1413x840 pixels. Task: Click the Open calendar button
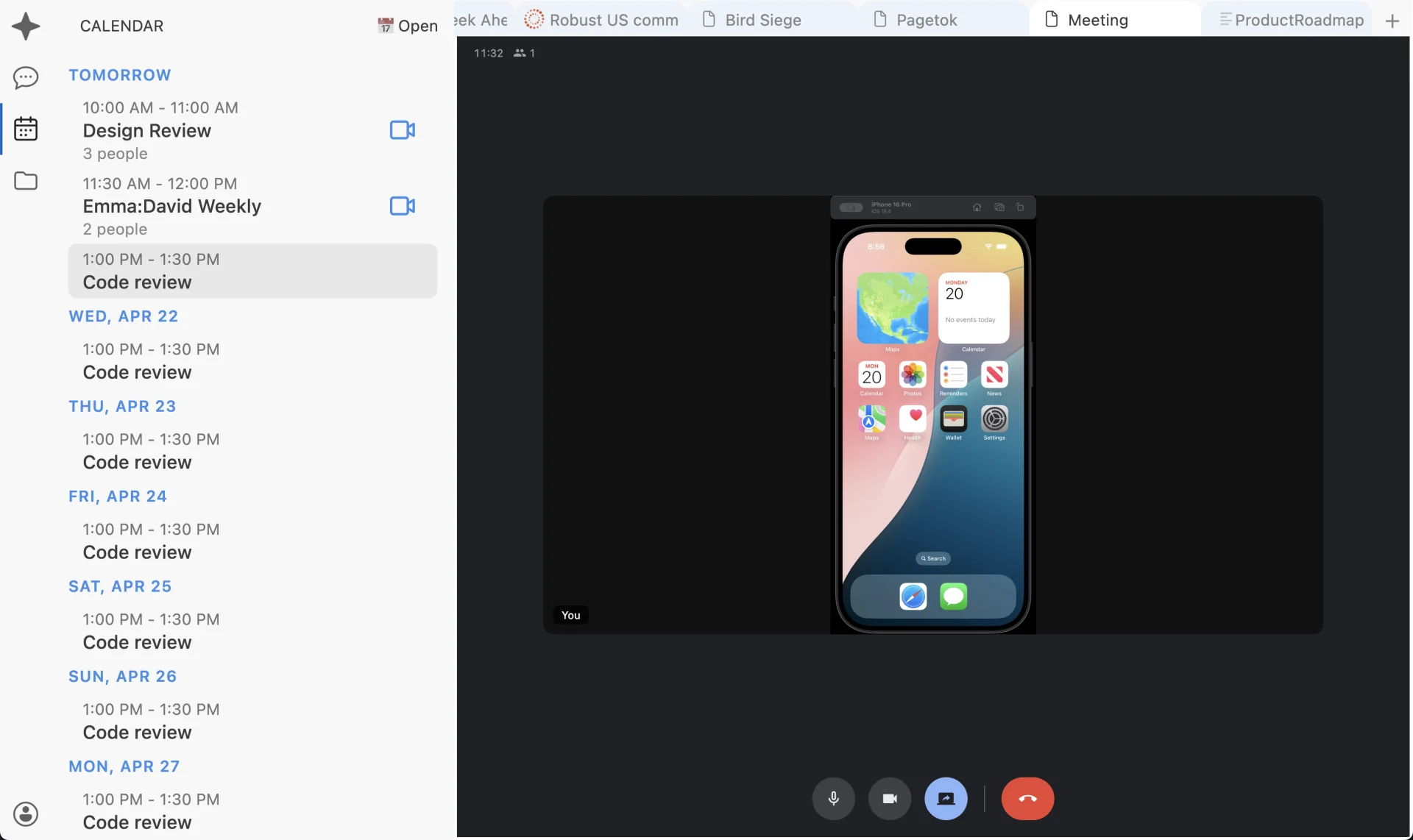click(x=407, y=26)
